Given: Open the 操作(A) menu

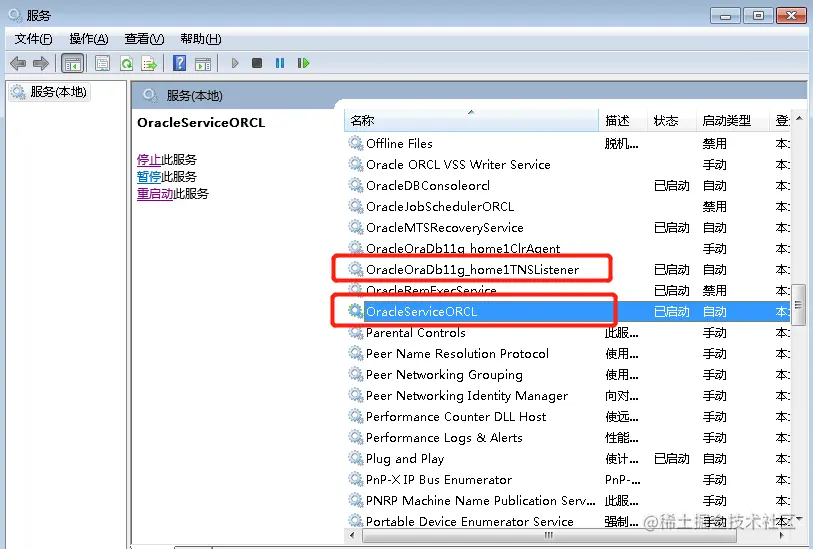Looking at the screenshot, I should coord(89,39).
